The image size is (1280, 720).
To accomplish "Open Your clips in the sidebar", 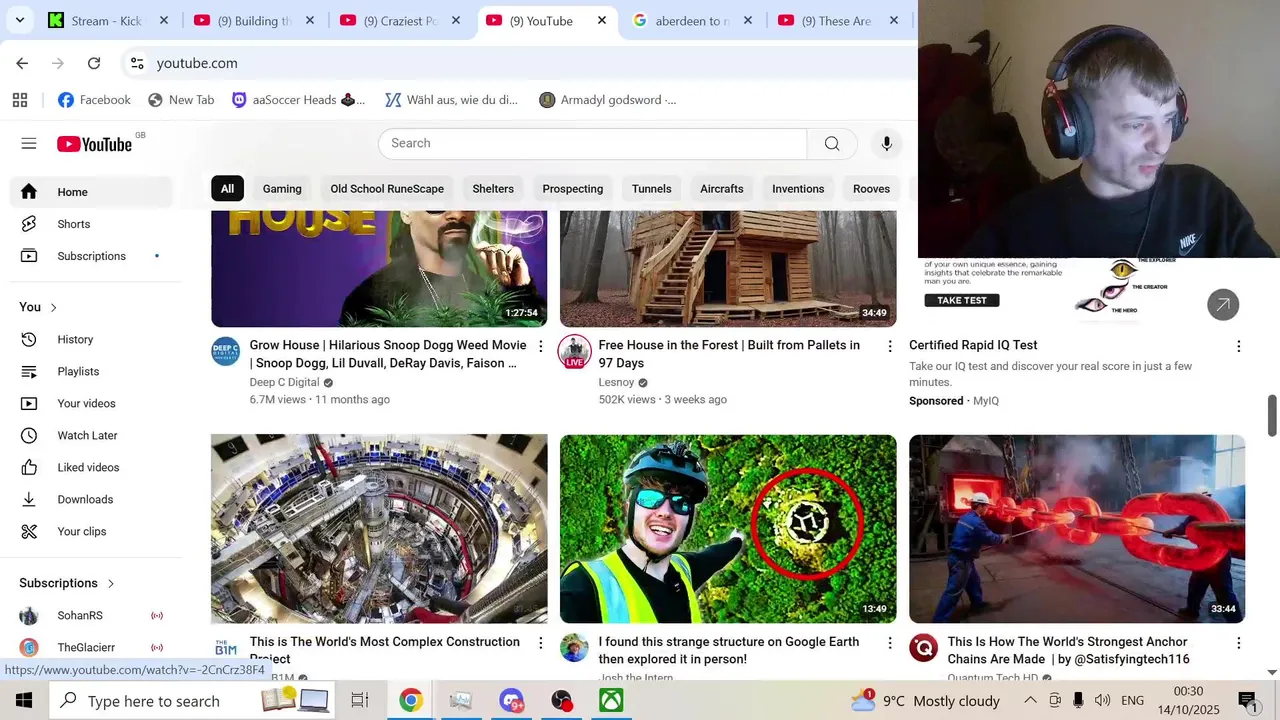I will 92,532.
